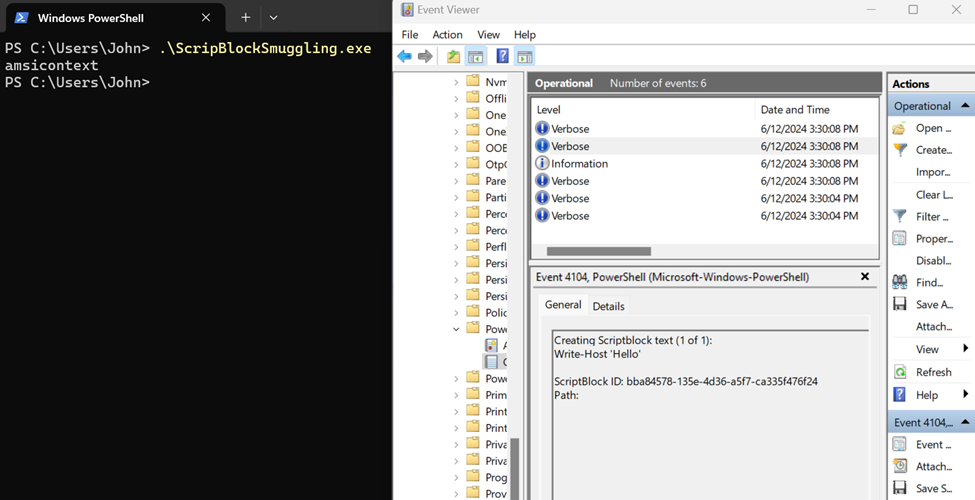Toggle the Show/Hide Console Tree toolbar button
The width and height of the screenshot is (975, 500).
pos(476,57)
